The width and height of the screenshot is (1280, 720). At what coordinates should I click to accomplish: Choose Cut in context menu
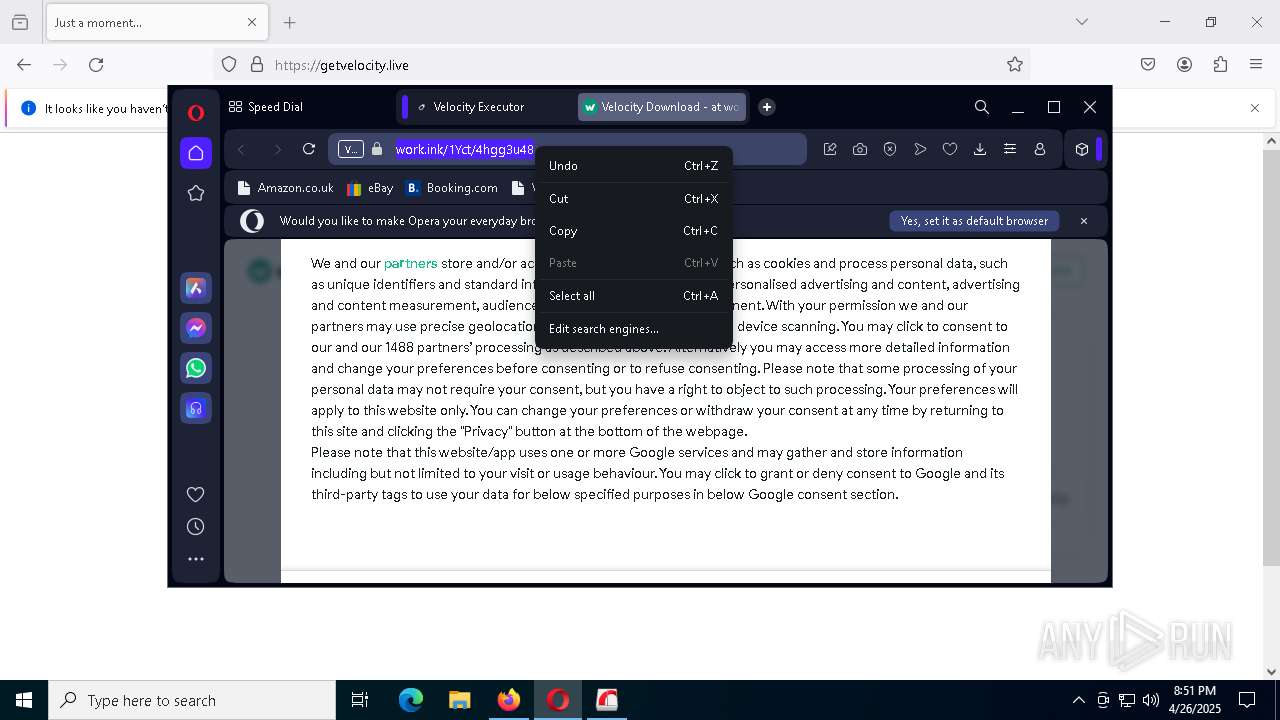click(x=634, y=199)
